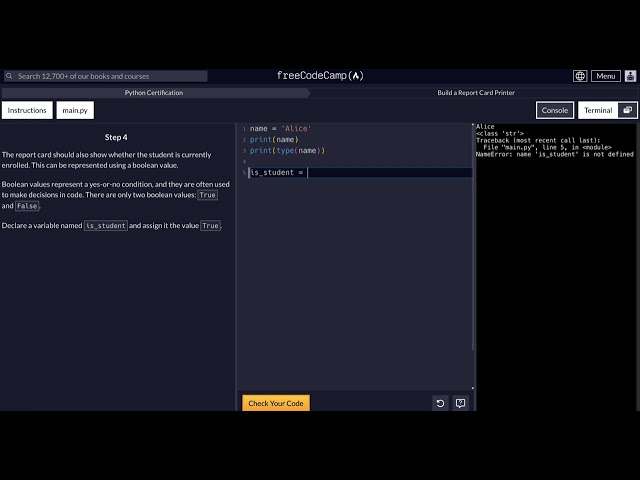
Task: Click the freeCodeCamp logo
Action: pos(320,76)
